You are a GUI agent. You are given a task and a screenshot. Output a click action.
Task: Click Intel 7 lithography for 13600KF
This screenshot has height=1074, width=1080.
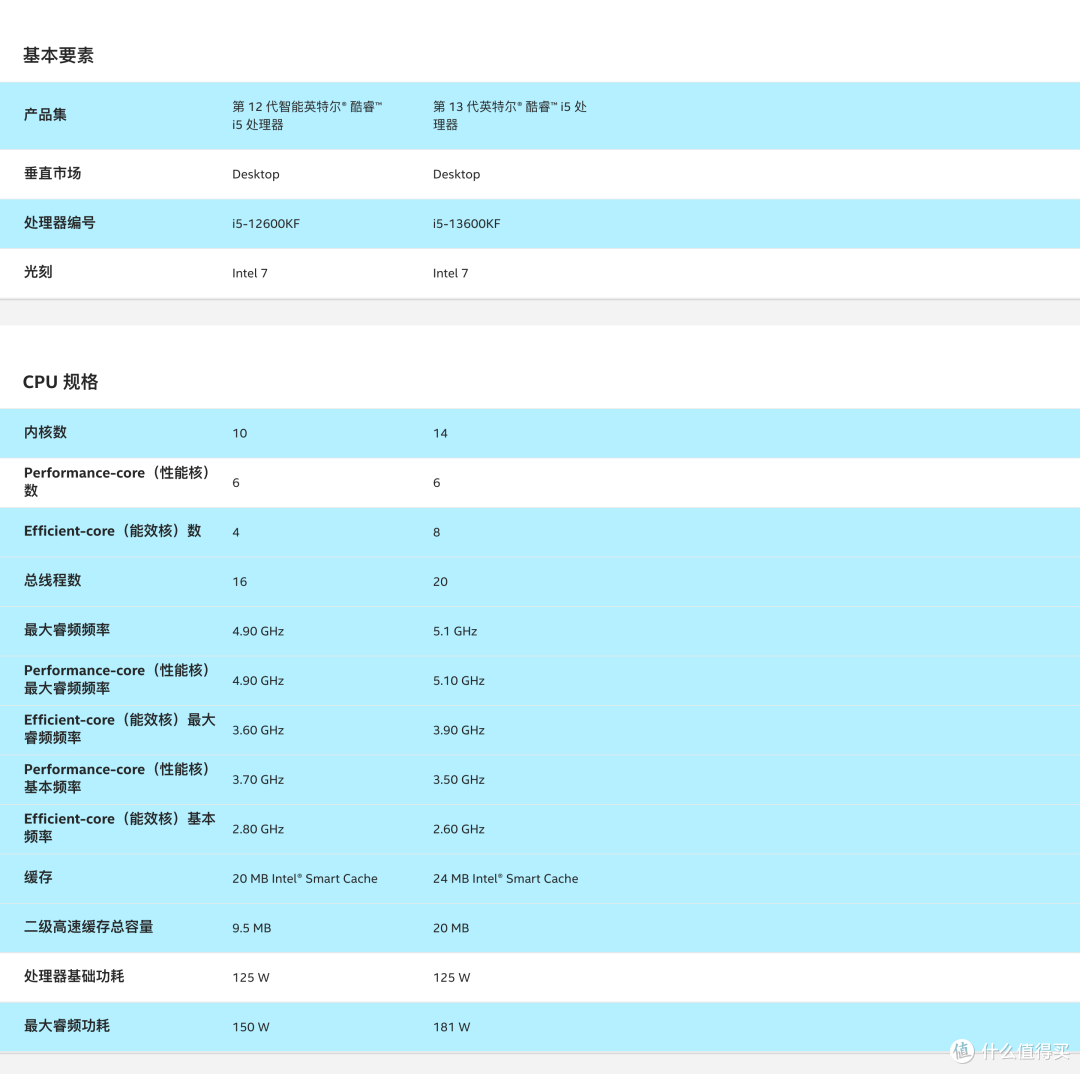(450, 273)
